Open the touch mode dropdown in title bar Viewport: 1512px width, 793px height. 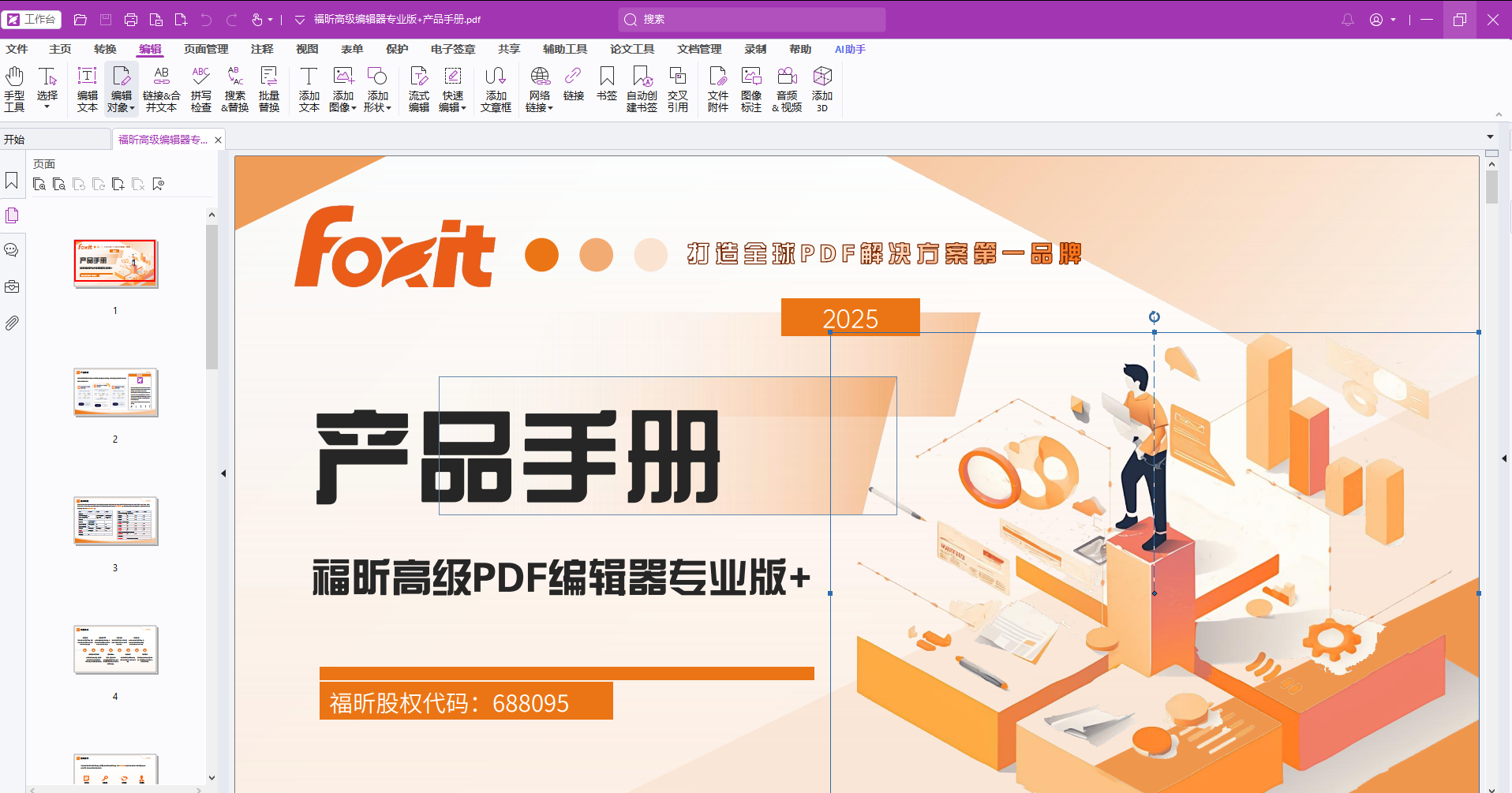tap(270, 20)
